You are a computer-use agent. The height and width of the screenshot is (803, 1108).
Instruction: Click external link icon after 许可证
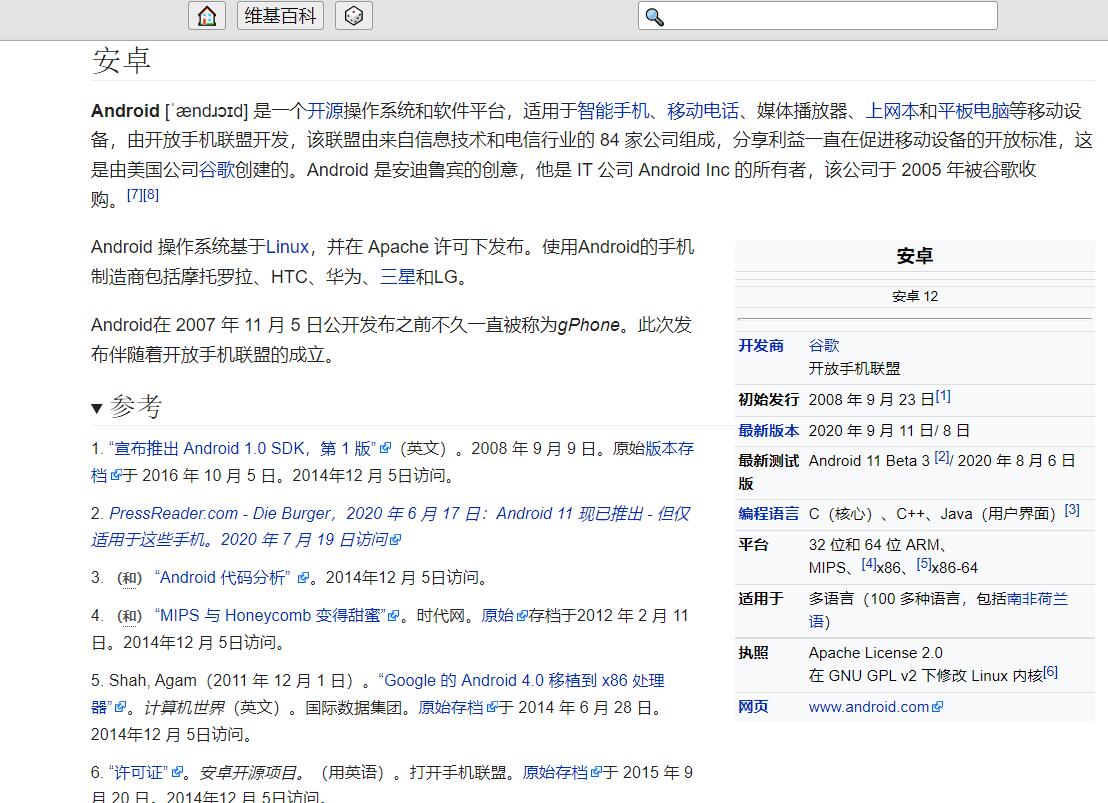pos(177,773)
